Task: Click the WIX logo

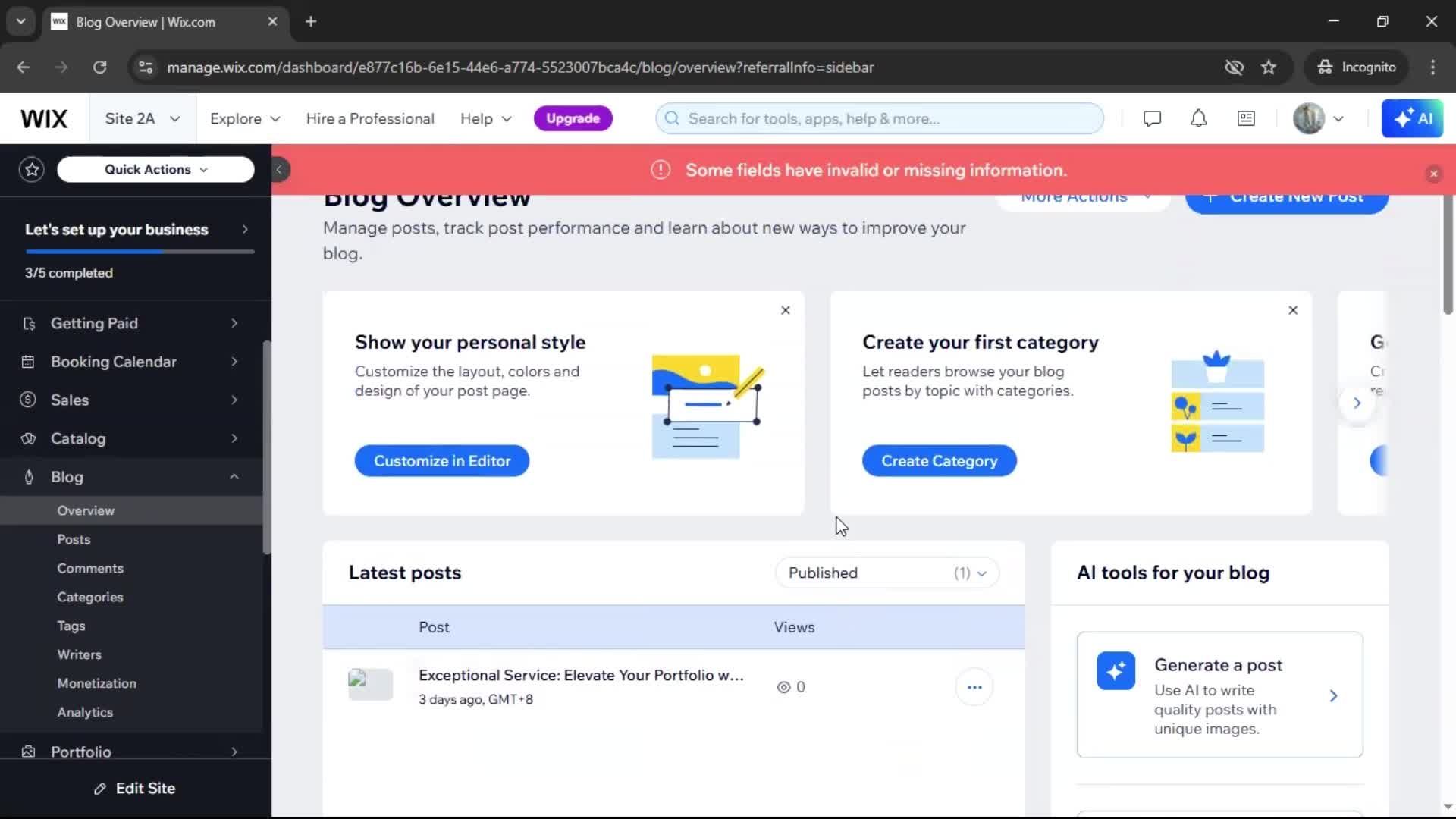Action: coord(44,118)
